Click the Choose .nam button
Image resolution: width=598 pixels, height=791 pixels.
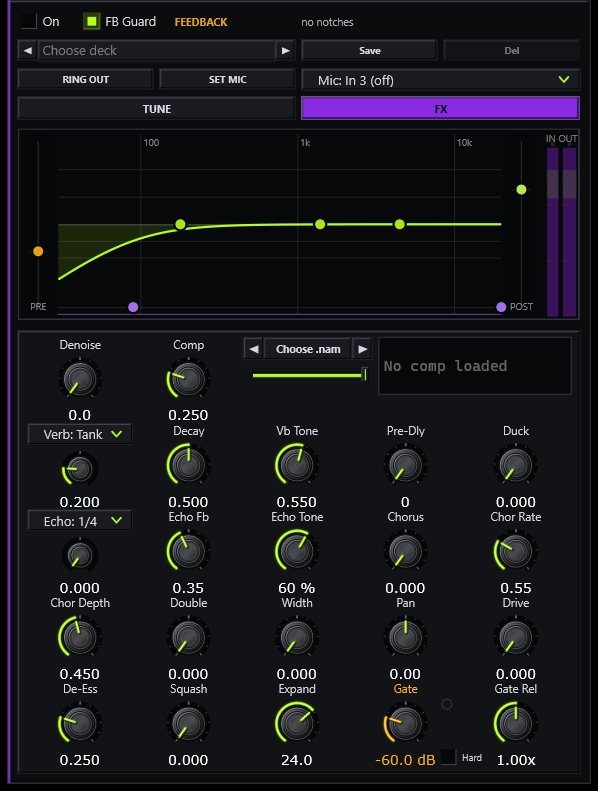pos(308,349)
